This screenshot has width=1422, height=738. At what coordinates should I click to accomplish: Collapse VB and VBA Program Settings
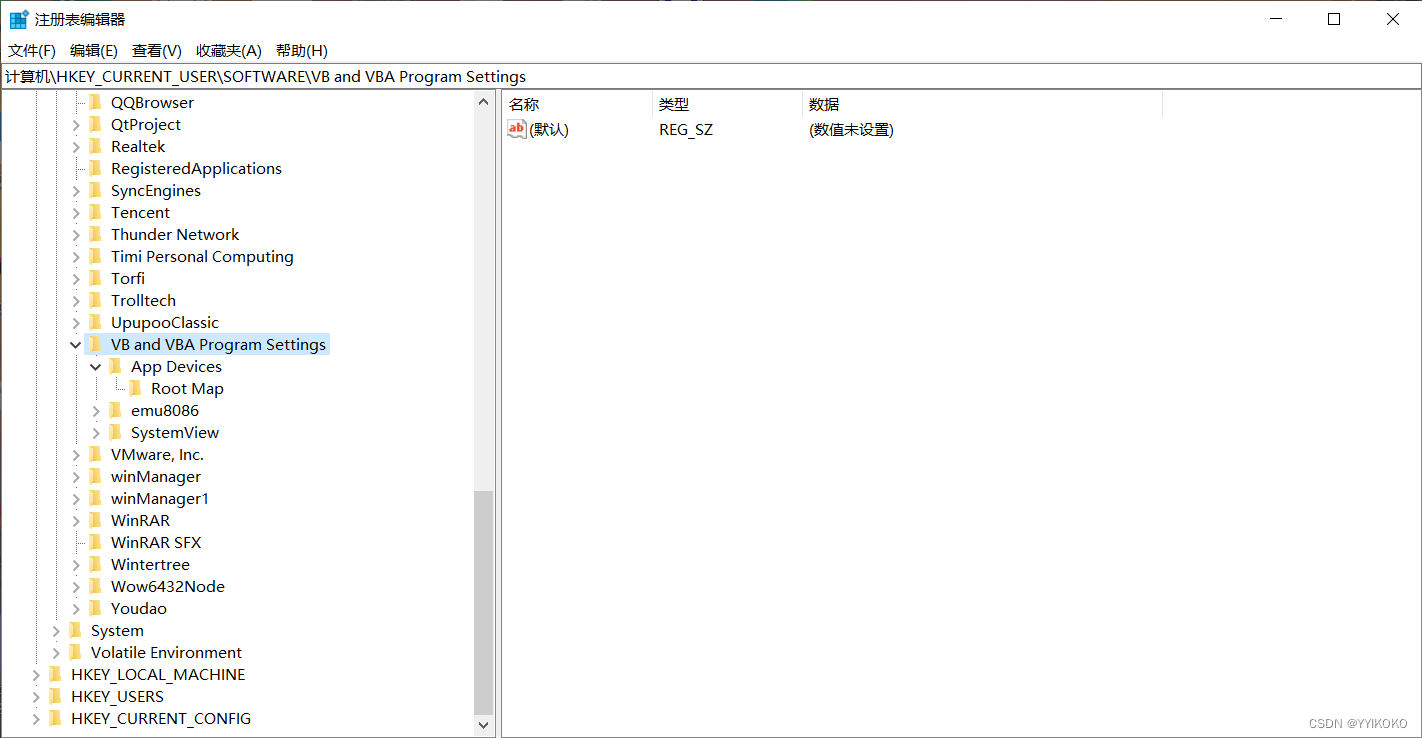[x=76, y=344]
